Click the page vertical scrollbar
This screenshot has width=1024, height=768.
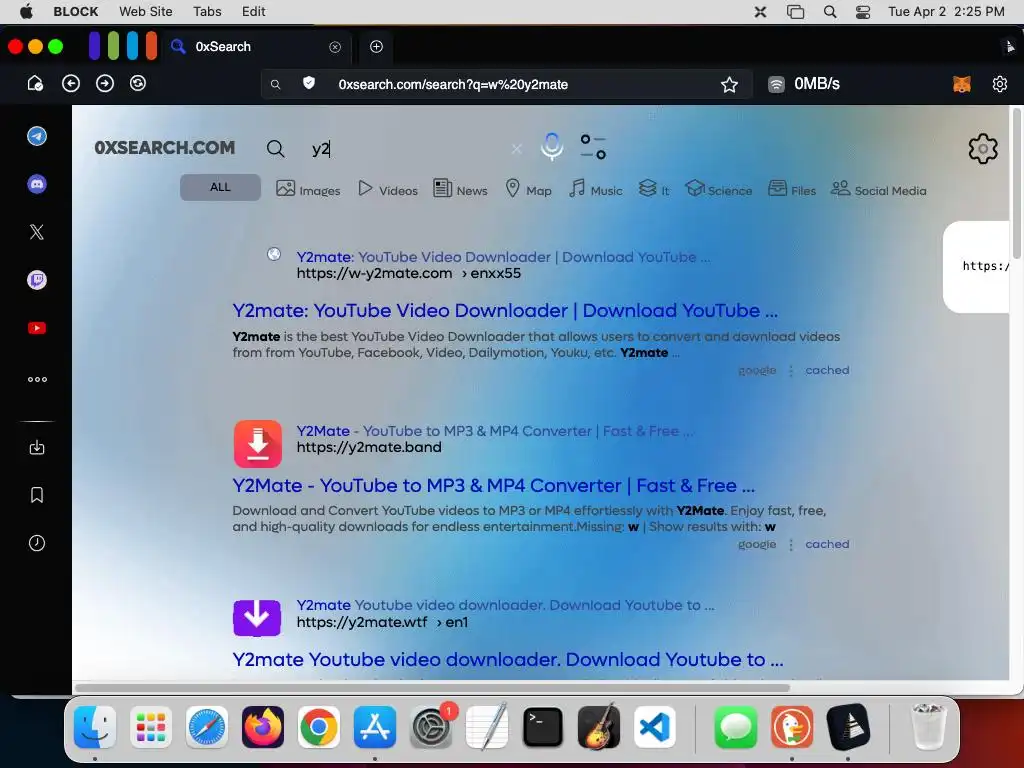[1016, 183]
